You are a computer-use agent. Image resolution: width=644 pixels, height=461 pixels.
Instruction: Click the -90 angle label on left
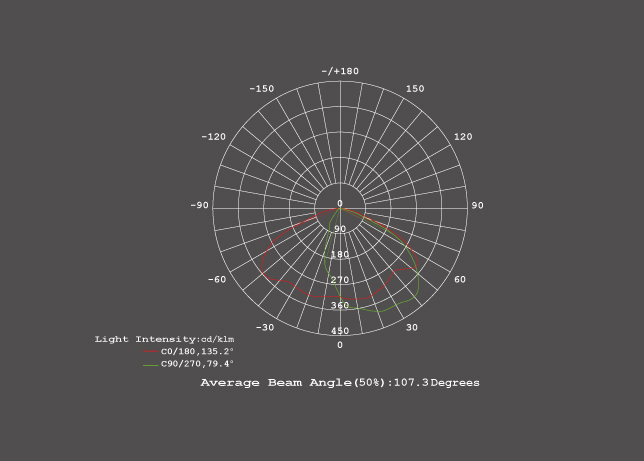pos(200,206)
